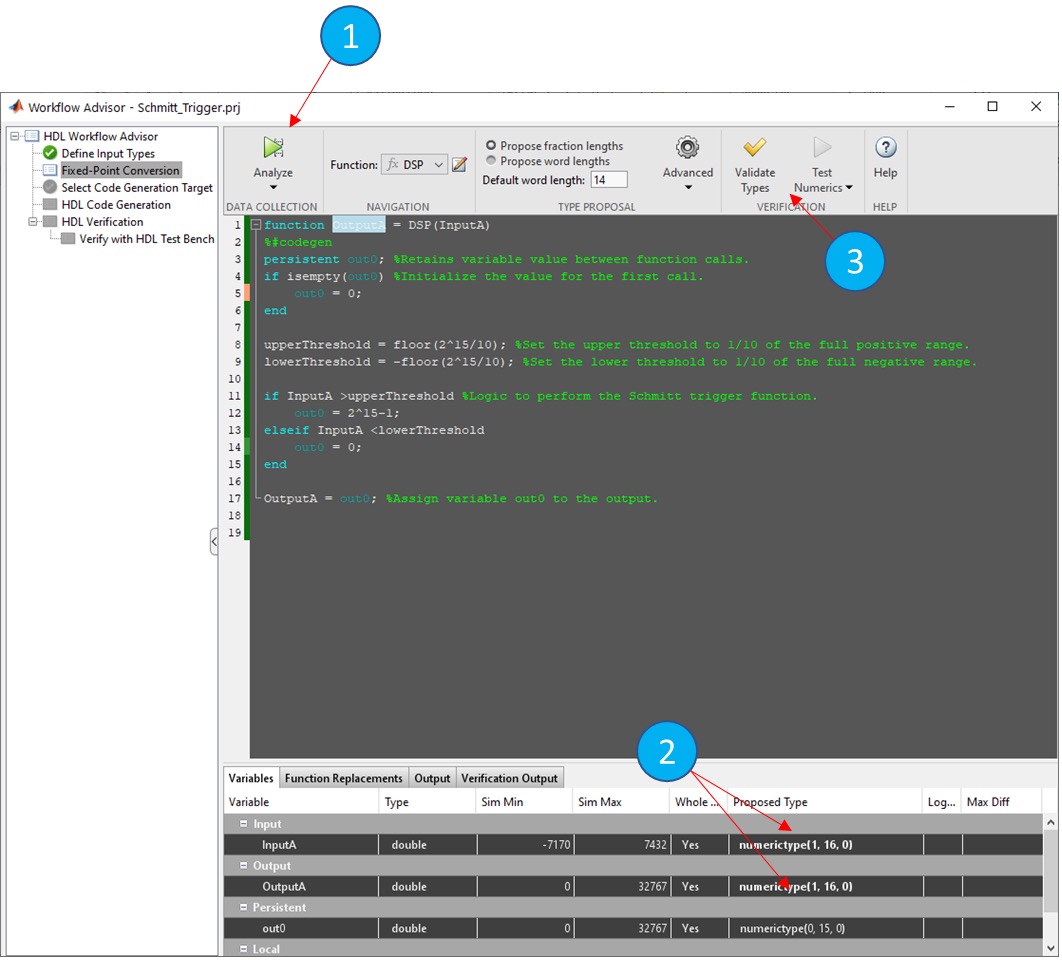Click the Validate Types checkmark icon
The height and width of the screenshot is (960, 1062).
pos(754,148)
